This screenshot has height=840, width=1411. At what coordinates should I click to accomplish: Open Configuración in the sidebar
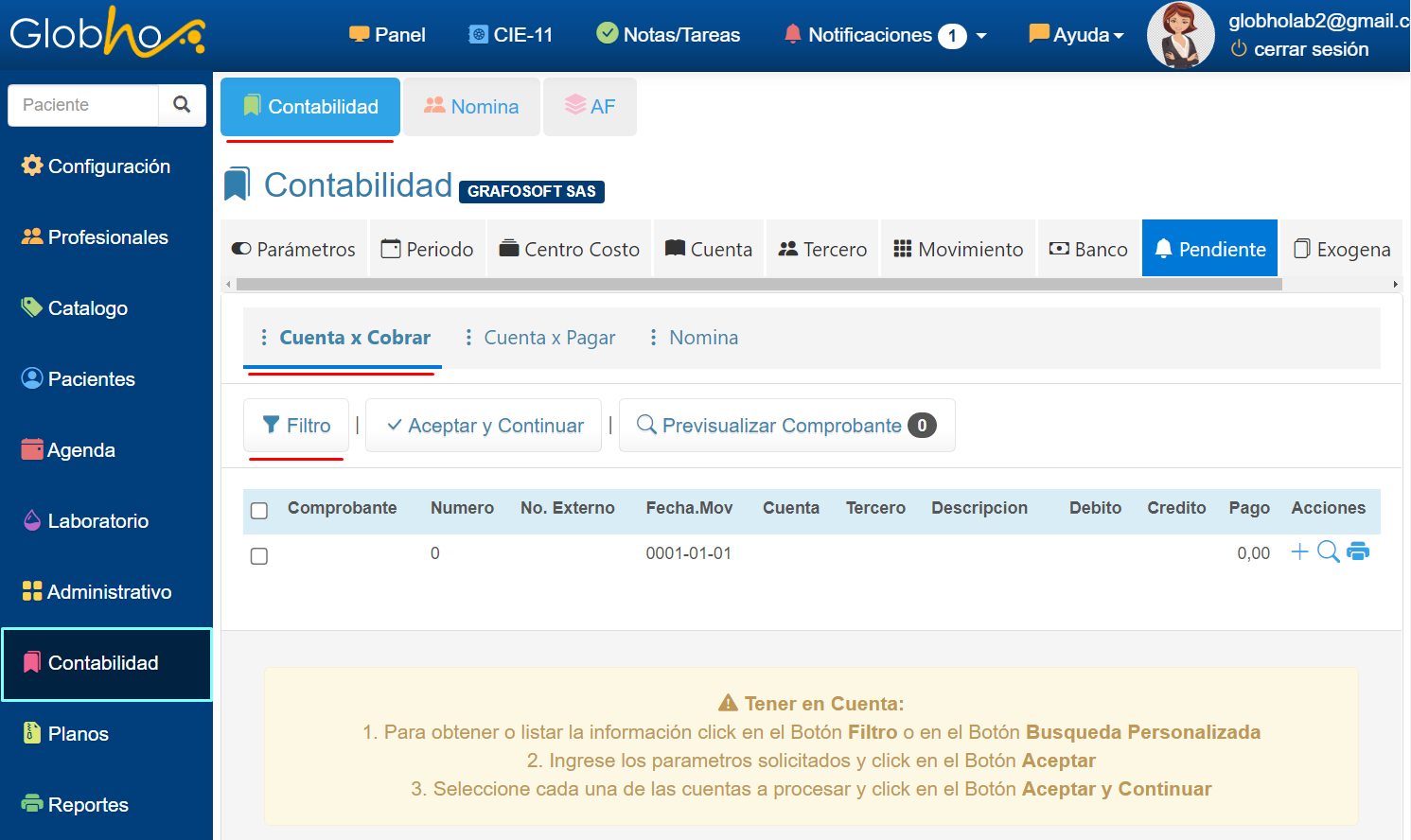108,166
